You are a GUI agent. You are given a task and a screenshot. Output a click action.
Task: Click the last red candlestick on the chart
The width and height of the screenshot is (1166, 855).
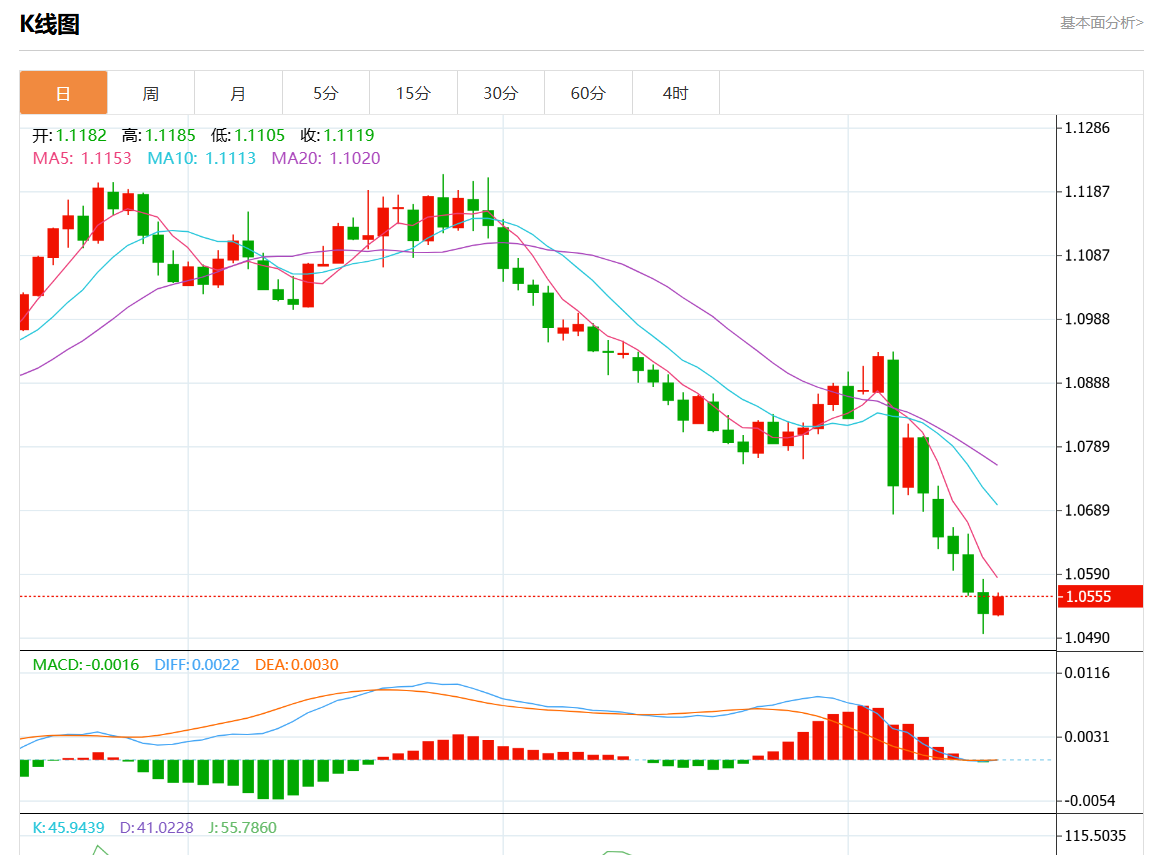click(998, 605)
